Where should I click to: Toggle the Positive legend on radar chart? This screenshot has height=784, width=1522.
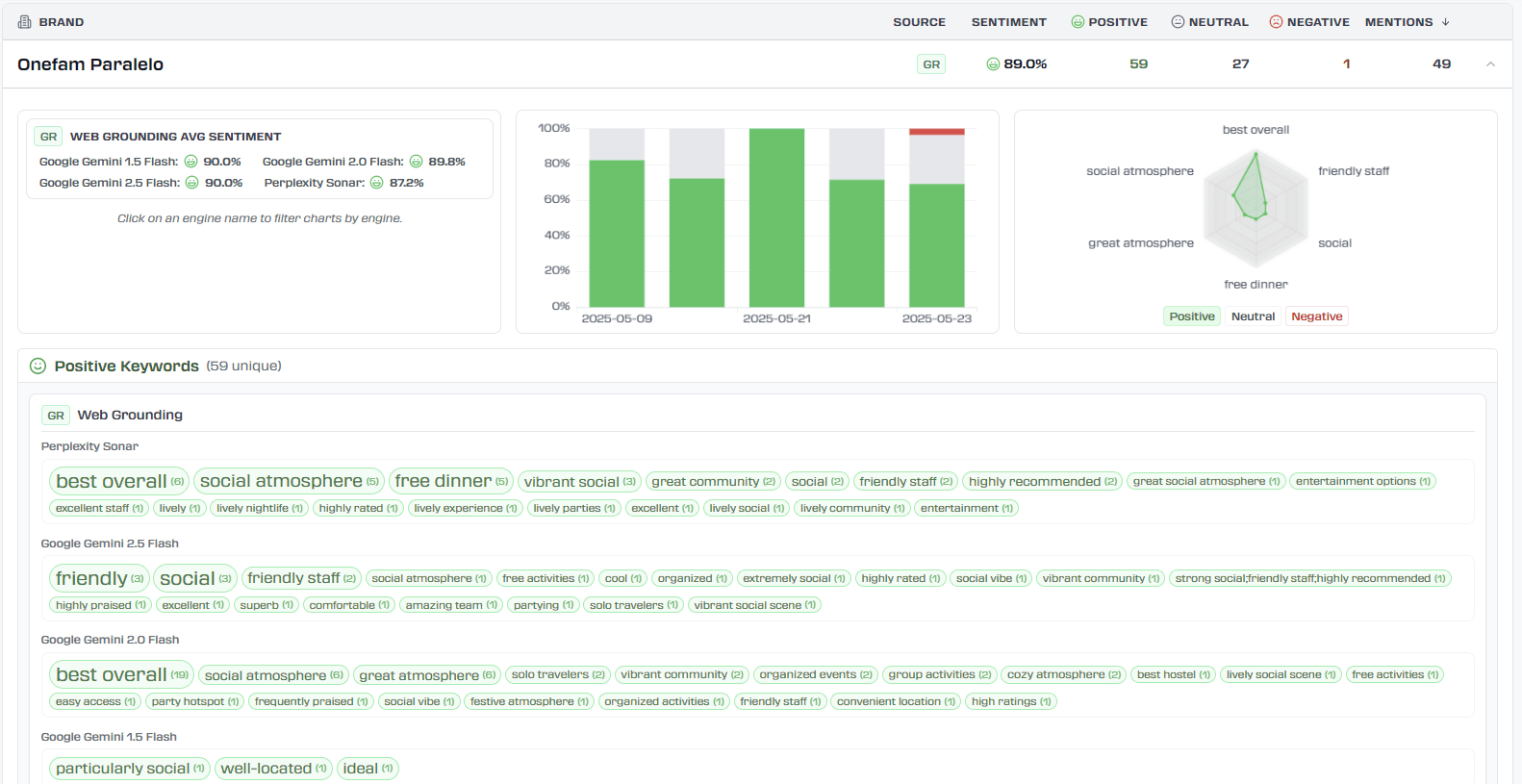[1192, 316]
